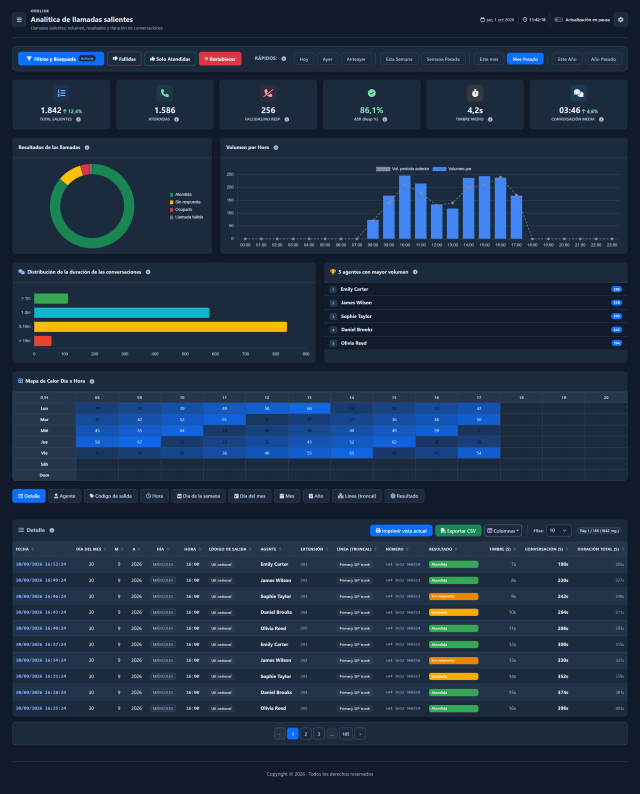
Task: Select the Anteayer quick range
Action: coord(356,59)
